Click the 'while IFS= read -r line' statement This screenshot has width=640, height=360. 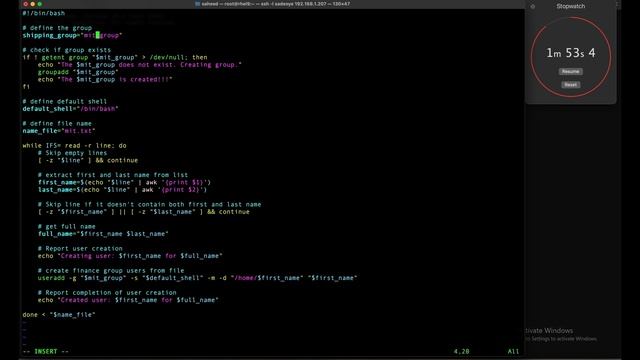coord(74,145)
